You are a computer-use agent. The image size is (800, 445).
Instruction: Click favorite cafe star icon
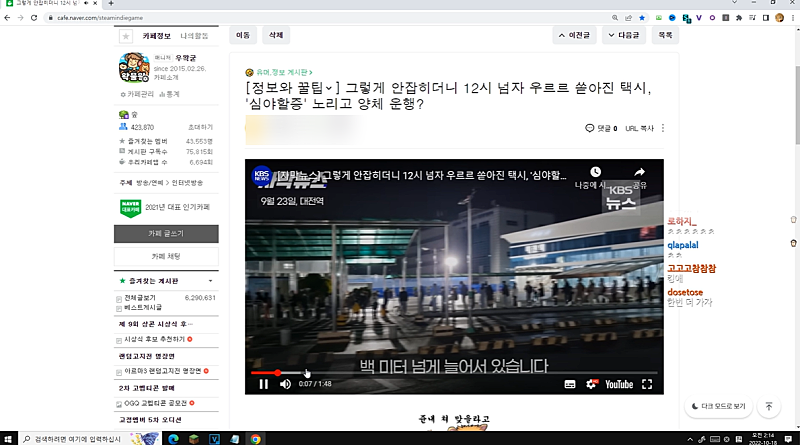(x=126, y=36)
